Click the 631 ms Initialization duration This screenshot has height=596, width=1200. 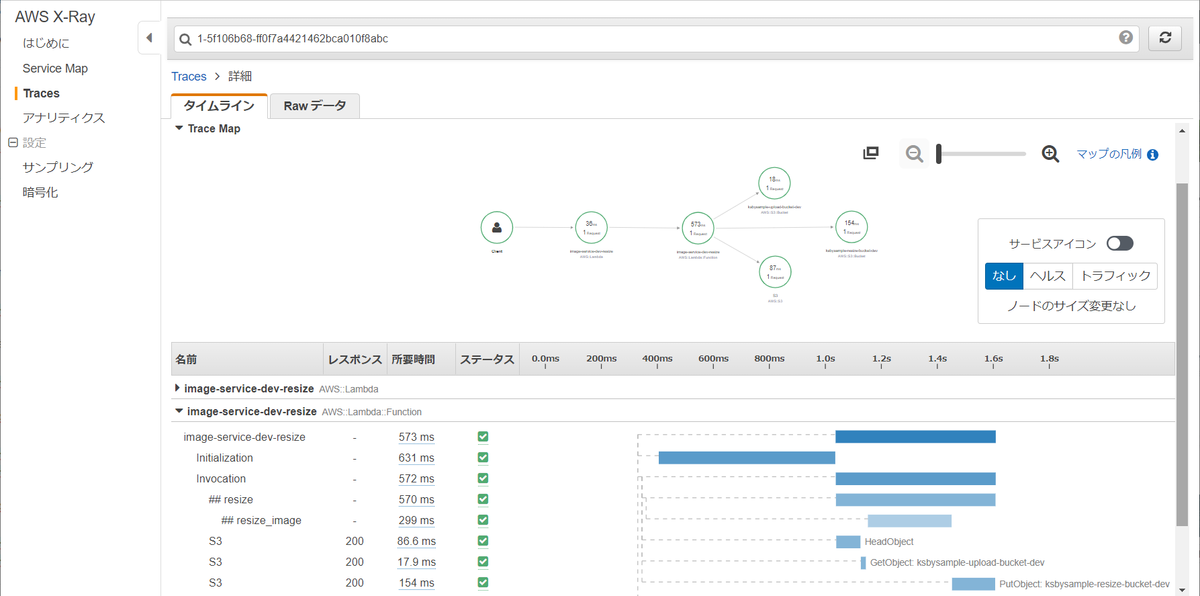pyautogui.click(x=416, y=458)
